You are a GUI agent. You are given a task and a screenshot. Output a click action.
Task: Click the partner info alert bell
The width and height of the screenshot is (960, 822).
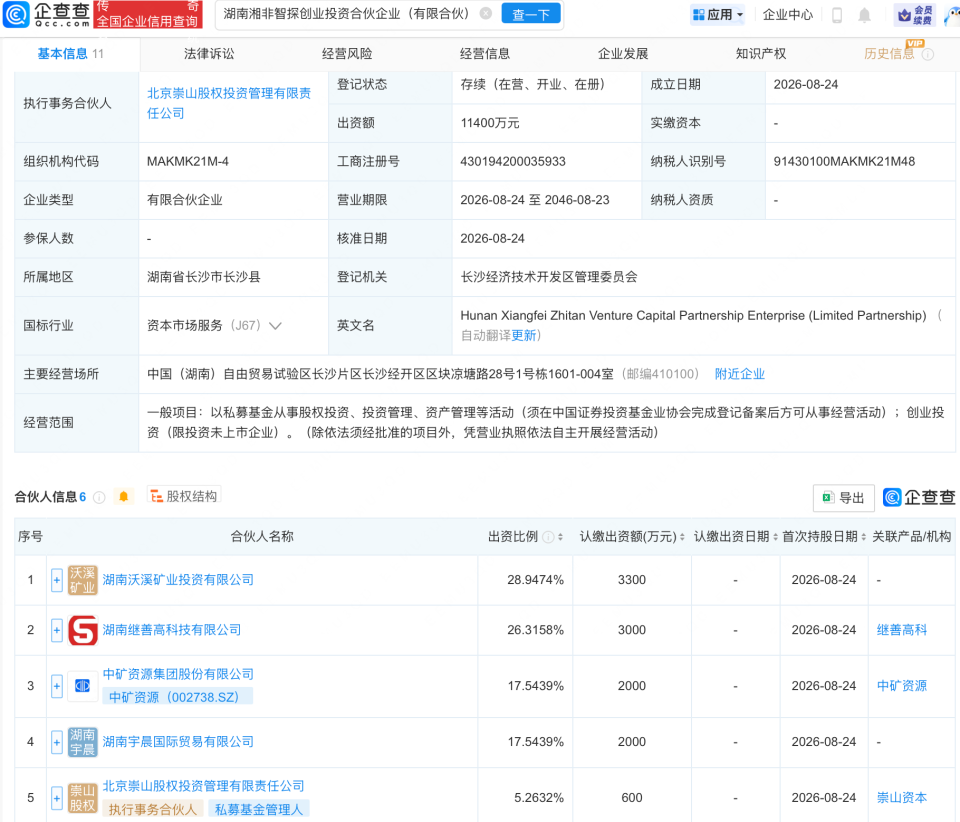point(123,496)
